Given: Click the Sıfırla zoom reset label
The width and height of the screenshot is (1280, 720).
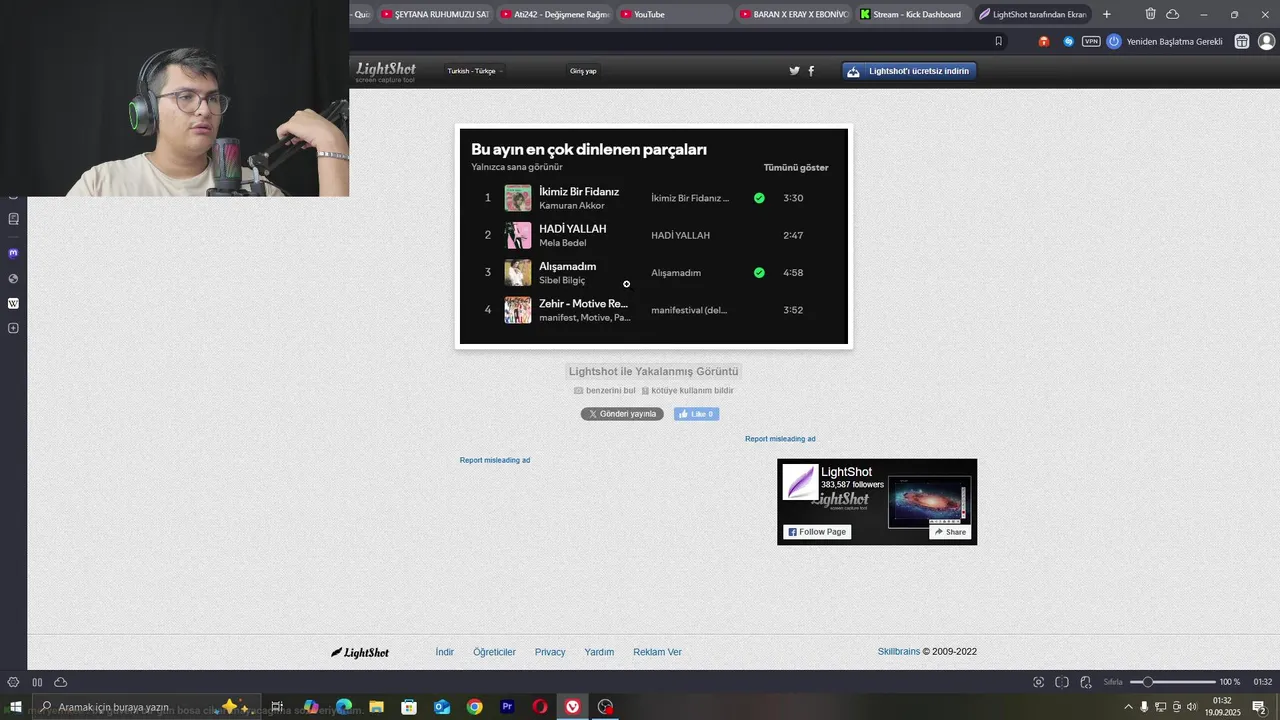Looking at the screenshot, I should [1113, 682].
